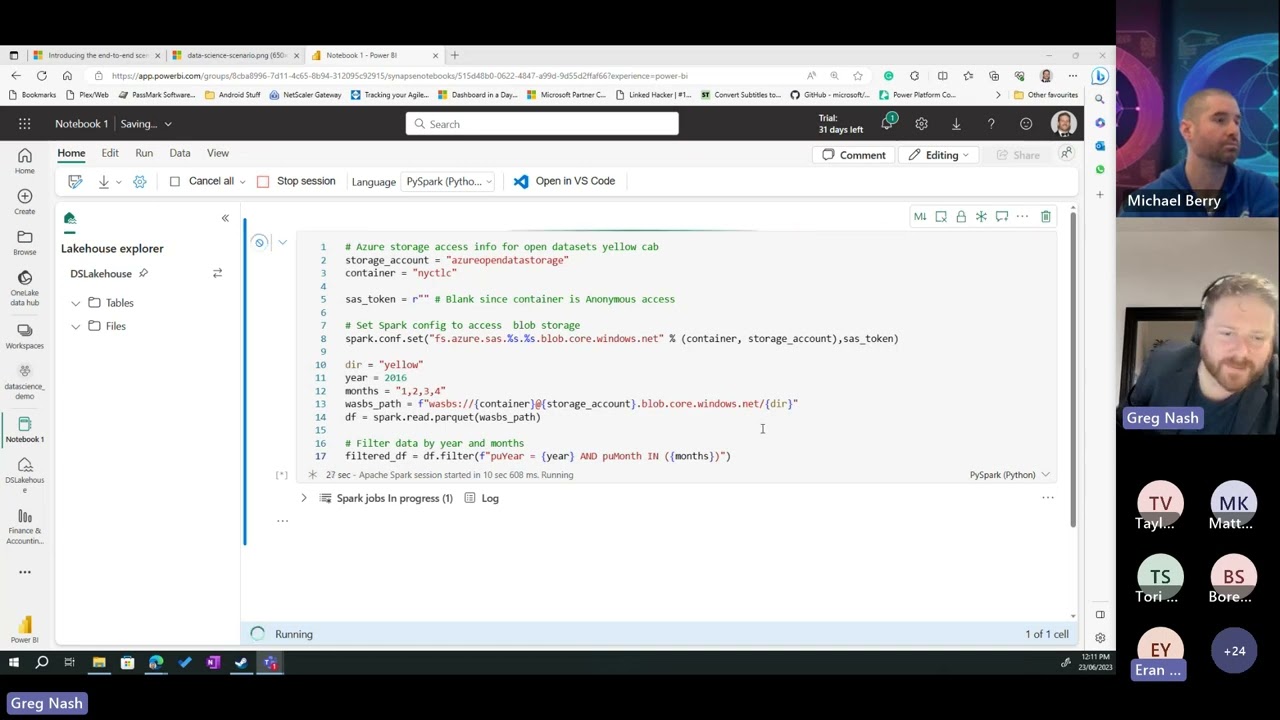Viewport: 1280px width, 720px height.
Task: Expand Files tree node
Action: point(76,326)
